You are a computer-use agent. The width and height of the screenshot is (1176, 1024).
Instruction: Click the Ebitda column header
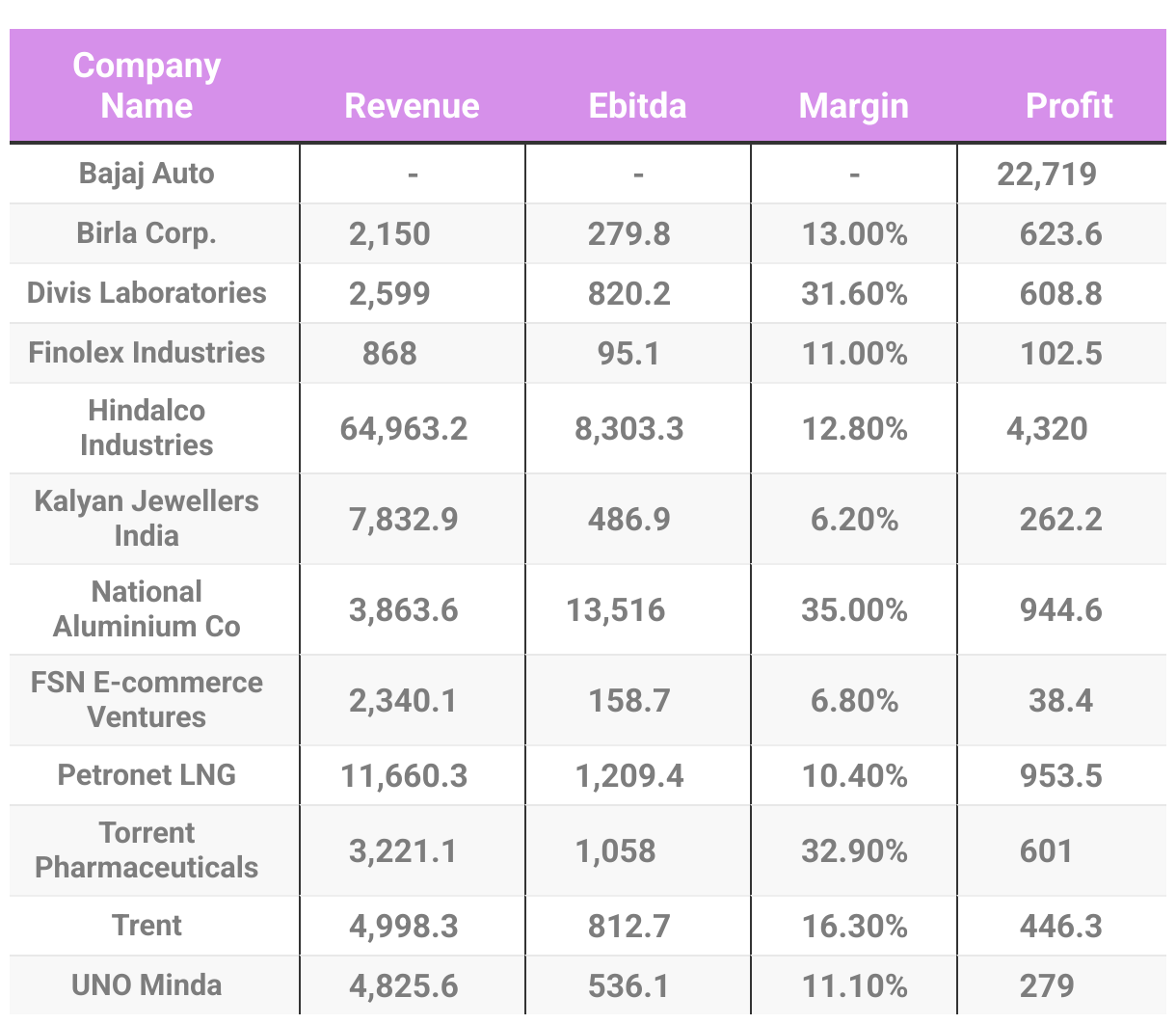[x=637, y=105]
